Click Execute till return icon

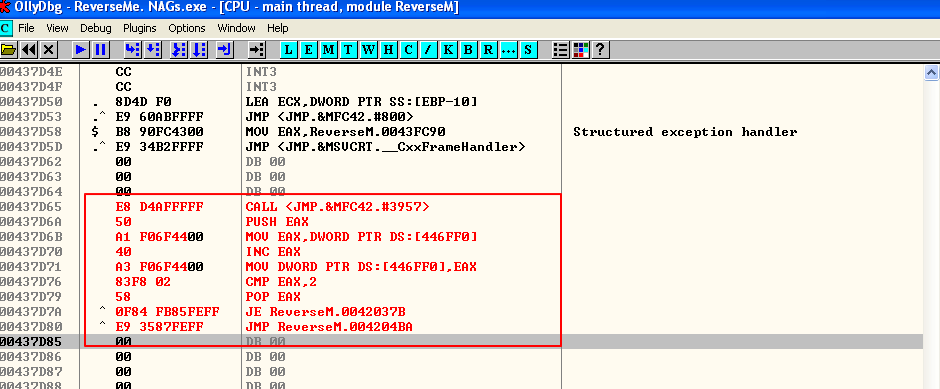(x=225, y=50)
